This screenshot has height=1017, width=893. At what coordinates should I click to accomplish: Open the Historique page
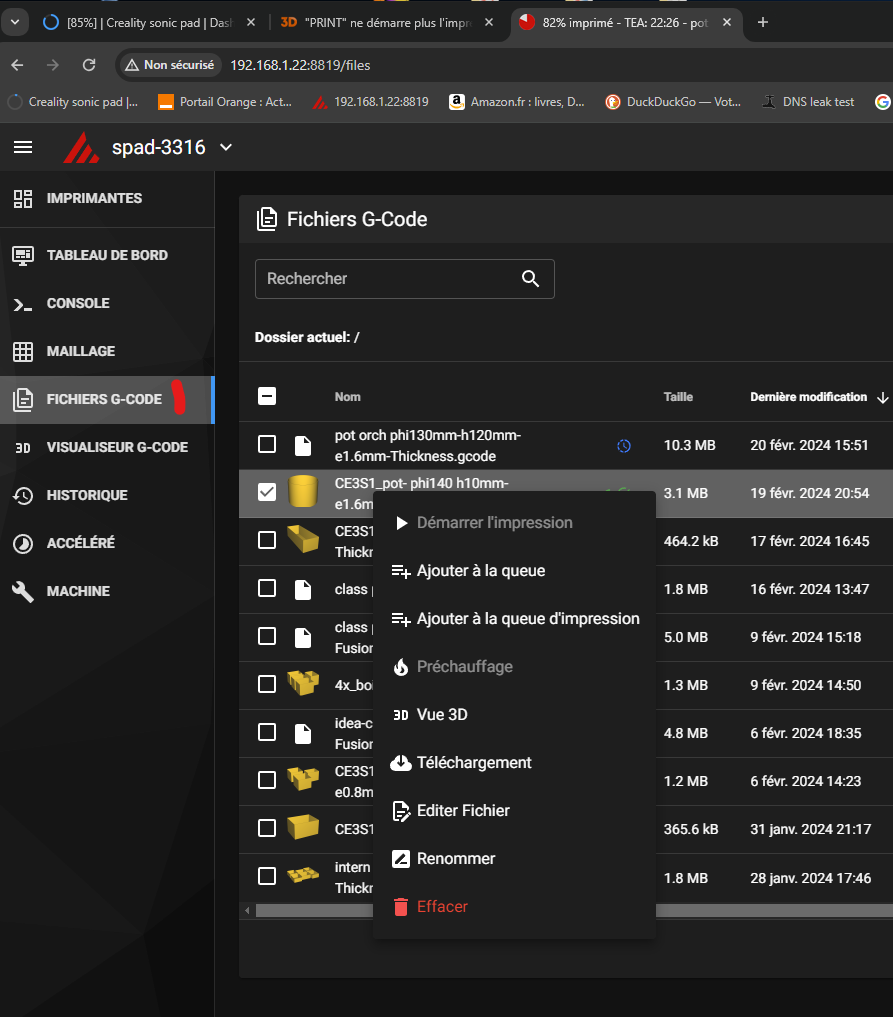click(x=107, y=495)
